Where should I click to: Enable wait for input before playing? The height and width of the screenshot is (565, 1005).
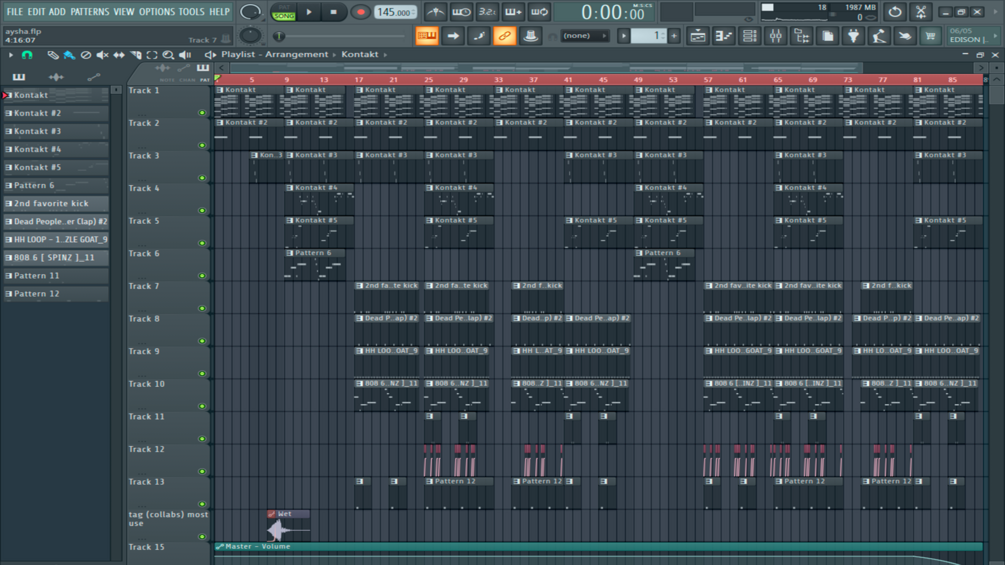pos(461,12)
